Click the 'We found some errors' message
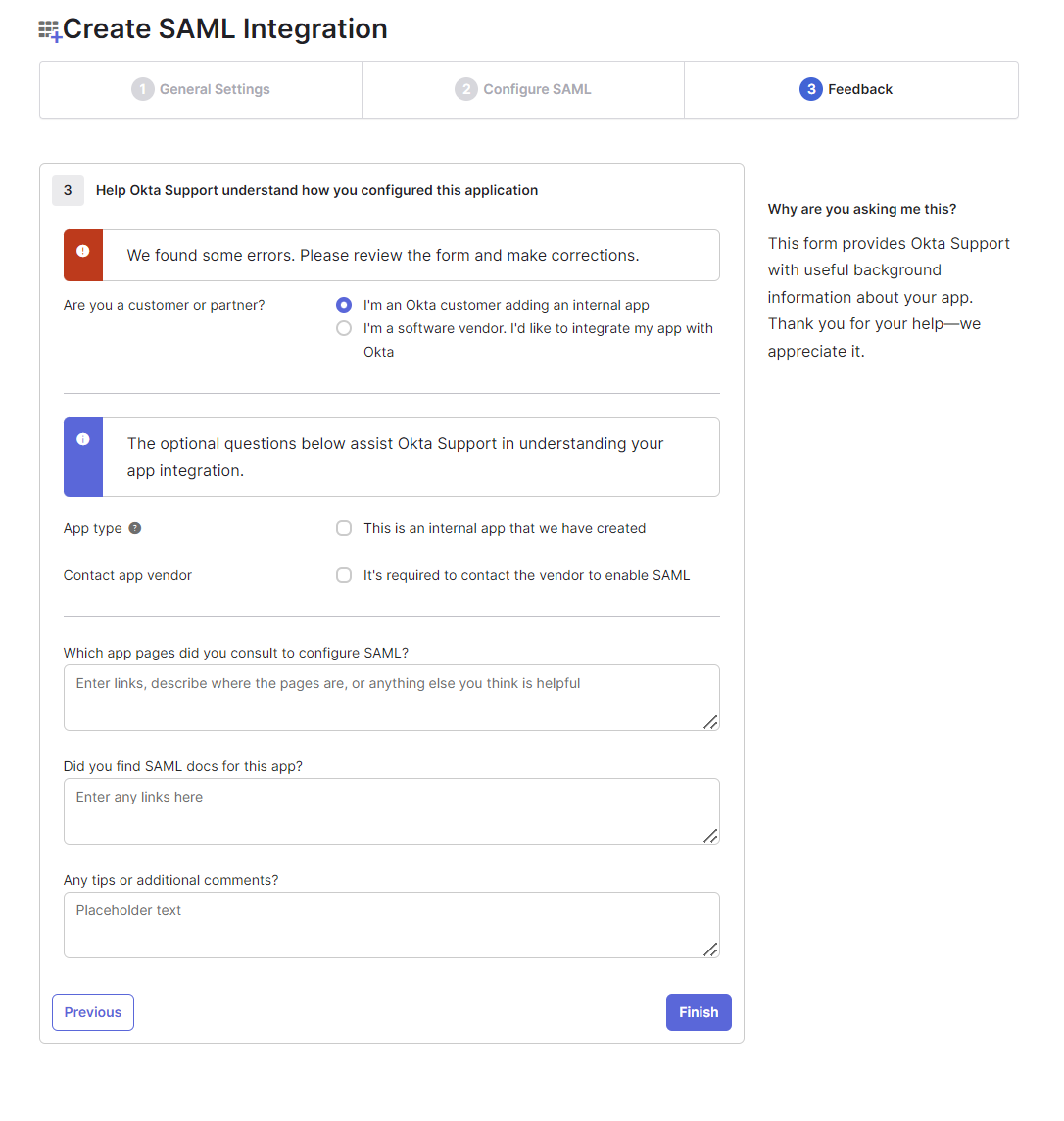The width and height of the screenshot is (1064, 1121). pos(383,255)
